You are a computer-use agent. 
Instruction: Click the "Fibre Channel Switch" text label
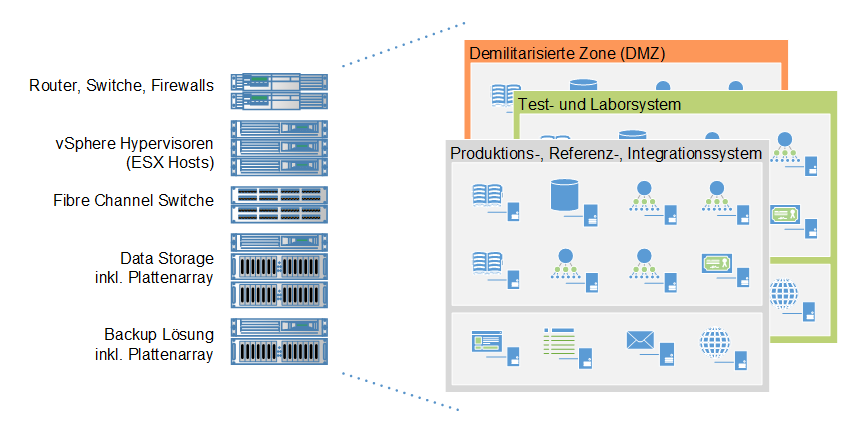pyautogui.click(x=133, y=201)
